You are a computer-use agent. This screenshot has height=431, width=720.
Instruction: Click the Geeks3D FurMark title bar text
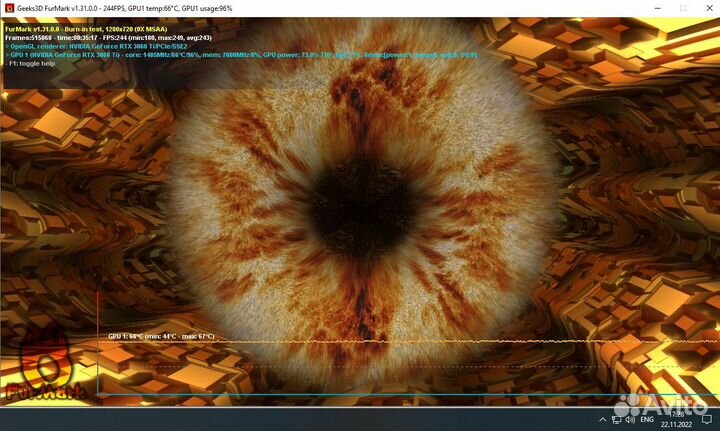[x=124, y=8]
